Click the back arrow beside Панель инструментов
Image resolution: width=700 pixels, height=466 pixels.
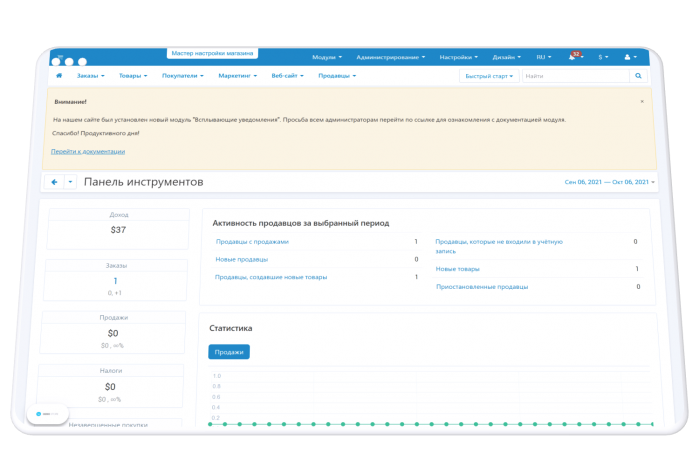click(x=54, y=182)
